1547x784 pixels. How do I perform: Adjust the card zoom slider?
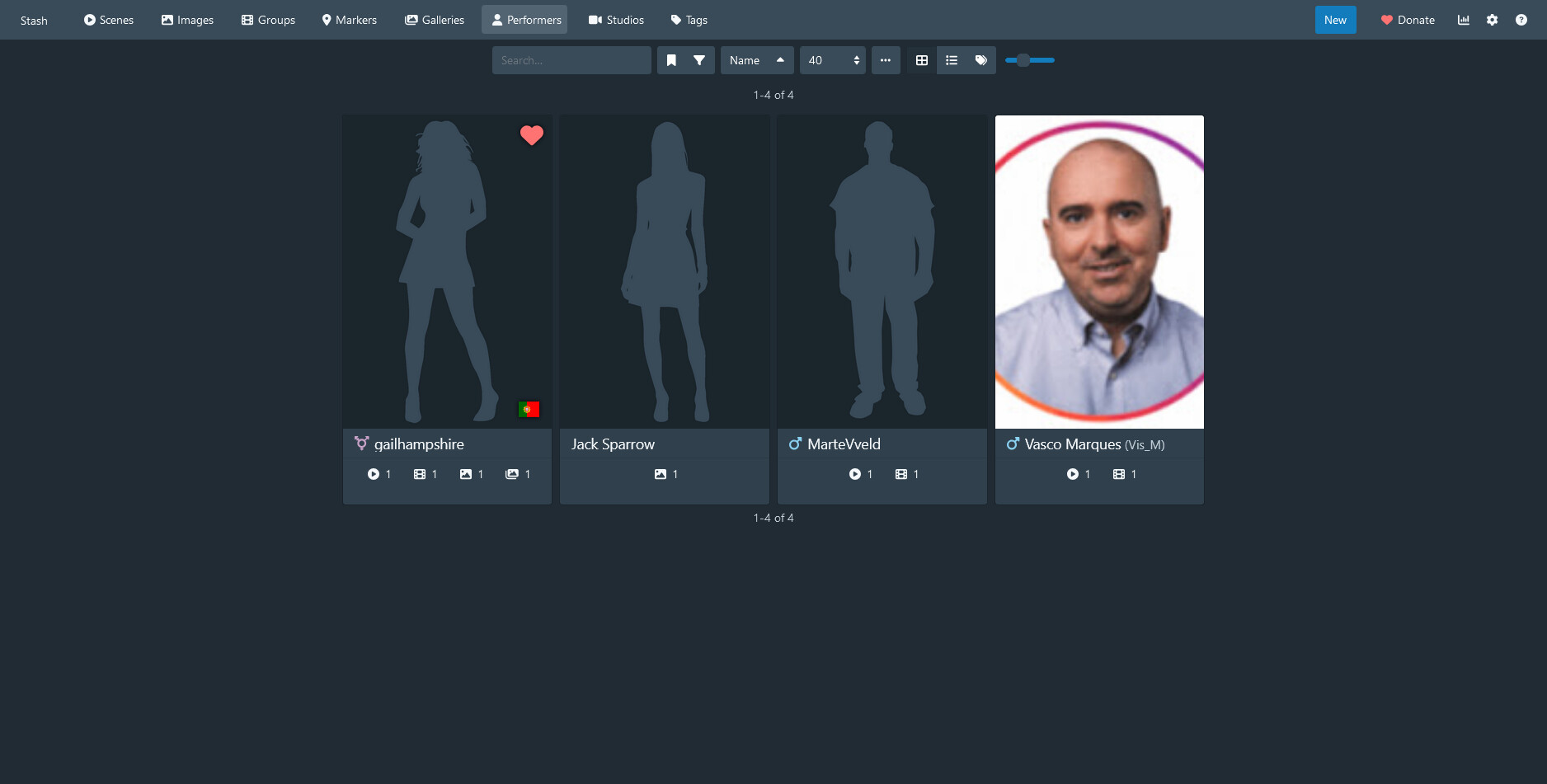(x=1029, y=60)
